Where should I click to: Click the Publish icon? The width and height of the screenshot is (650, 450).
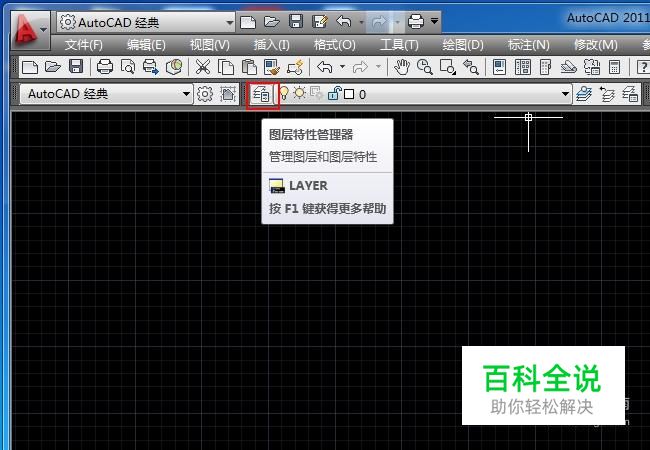(x=151, y=67)
